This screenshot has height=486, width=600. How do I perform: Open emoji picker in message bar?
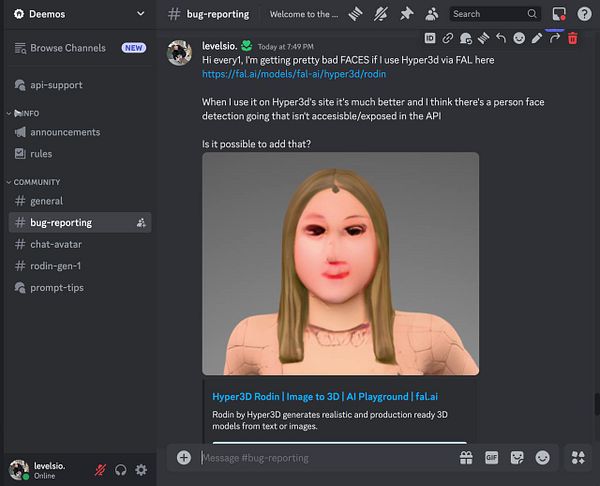click(x=542, y=458)
